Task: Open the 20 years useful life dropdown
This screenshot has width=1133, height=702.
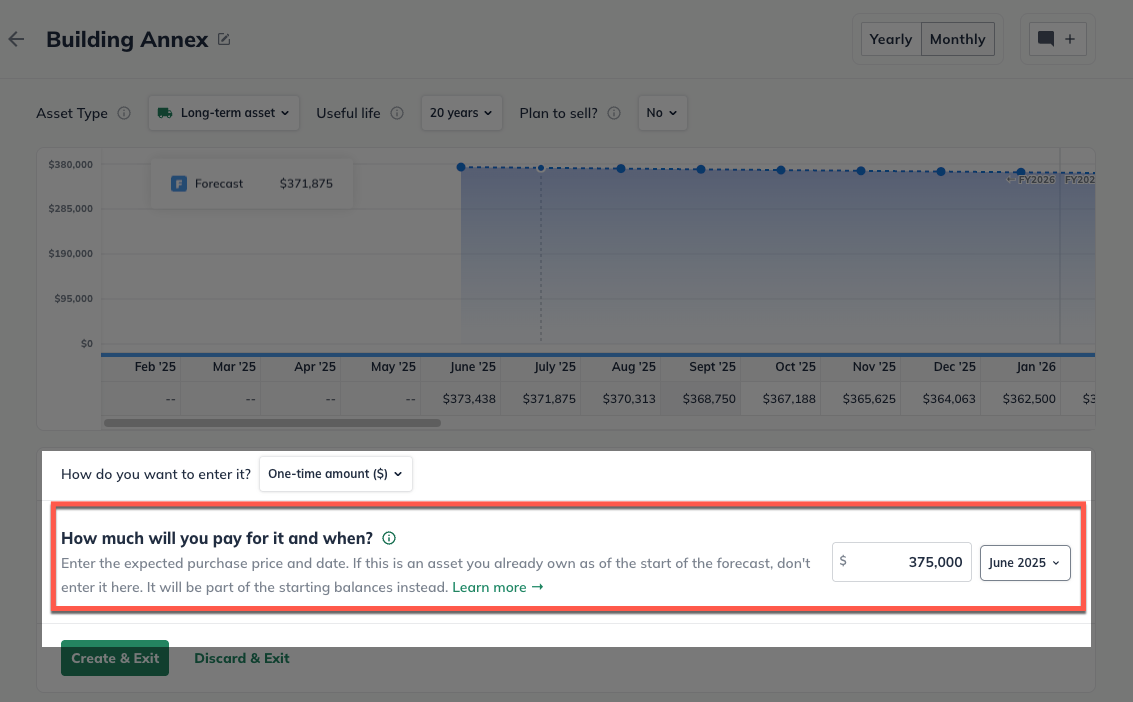Action: click(461, 113)
